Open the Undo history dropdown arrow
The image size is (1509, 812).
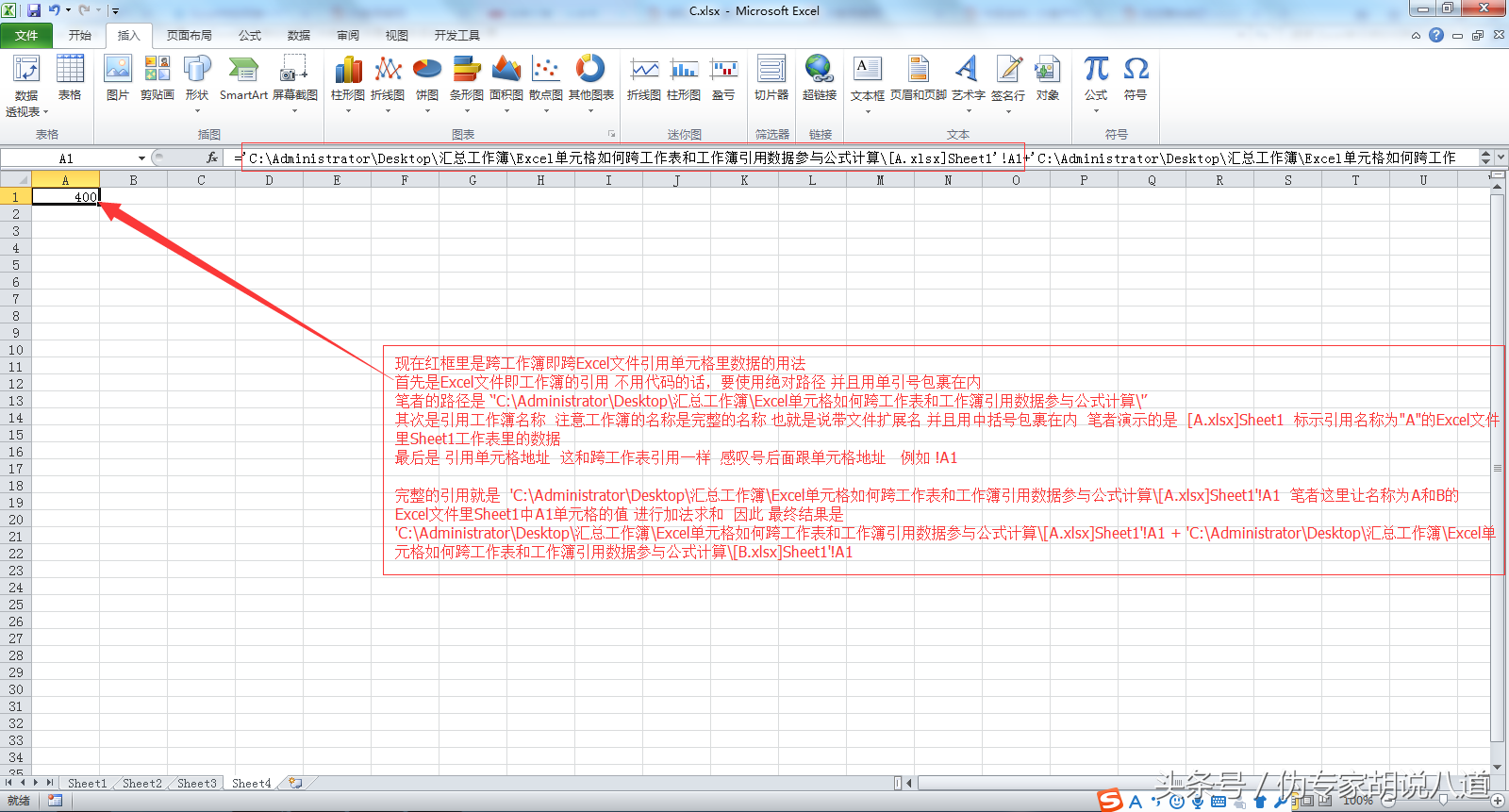point(68,10)
